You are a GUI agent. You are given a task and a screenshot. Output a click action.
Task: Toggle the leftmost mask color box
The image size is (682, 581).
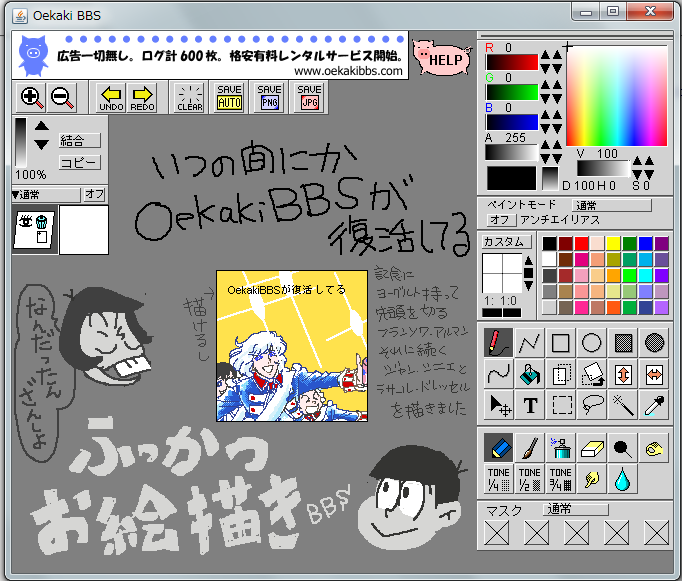point(497,533)
